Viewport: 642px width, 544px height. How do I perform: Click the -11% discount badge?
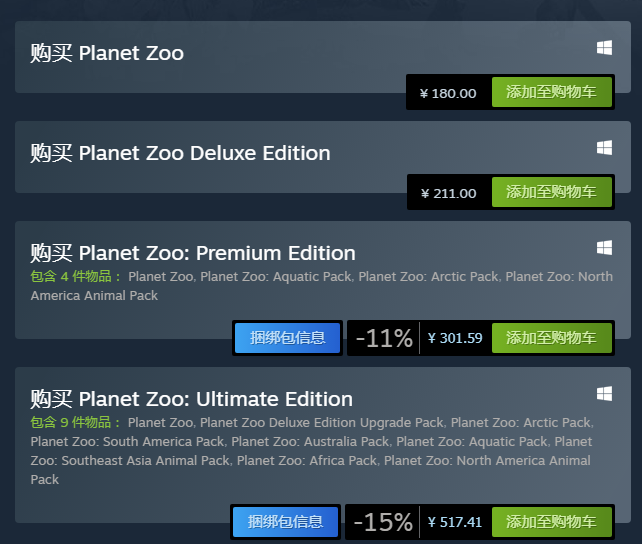384,338
